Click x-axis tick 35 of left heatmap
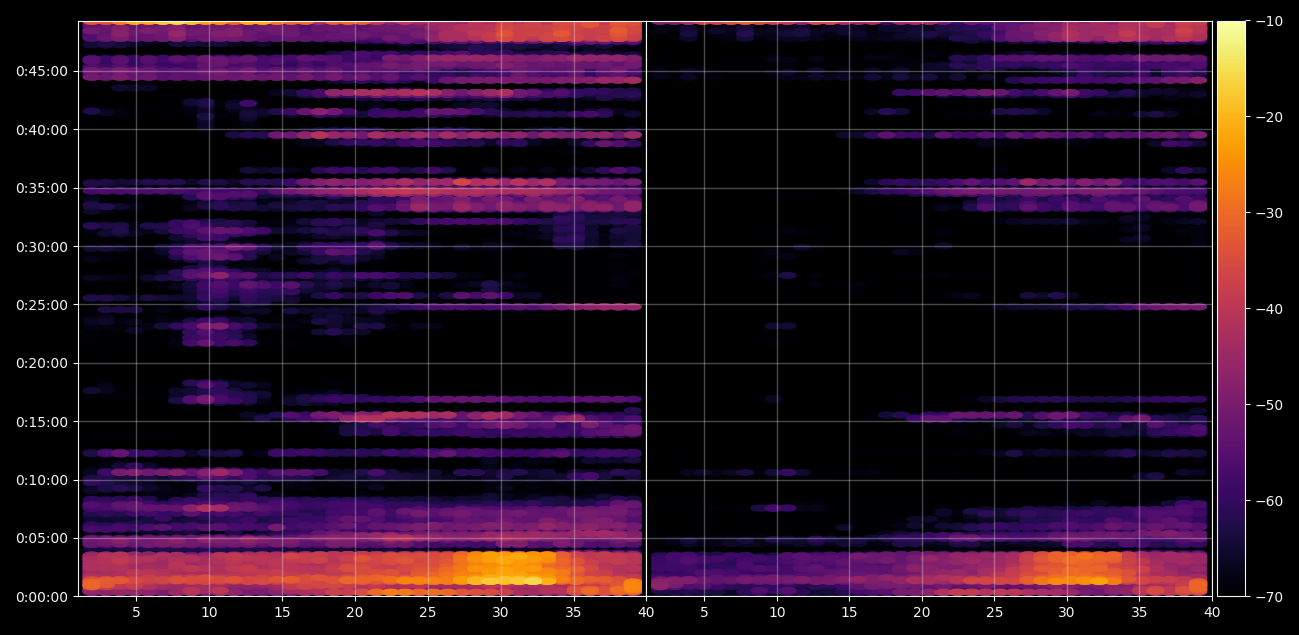The height and width of the screenshot is (635, 1299). (573, 611)
